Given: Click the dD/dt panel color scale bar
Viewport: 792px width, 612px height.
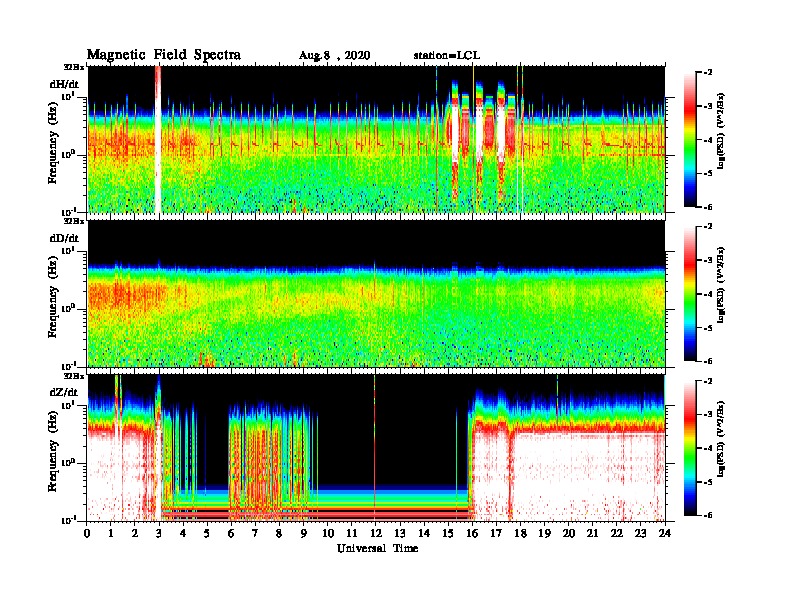Looking at the screenshot, I should coord(690,294).
